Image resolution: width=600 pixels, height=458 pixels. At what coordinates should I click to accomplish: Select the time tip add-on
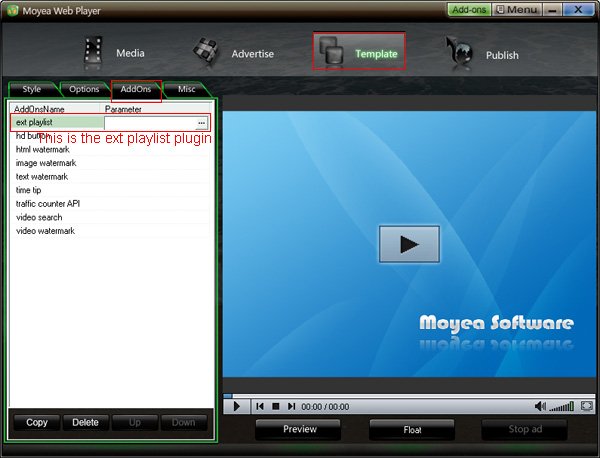(x=110, y=190)
